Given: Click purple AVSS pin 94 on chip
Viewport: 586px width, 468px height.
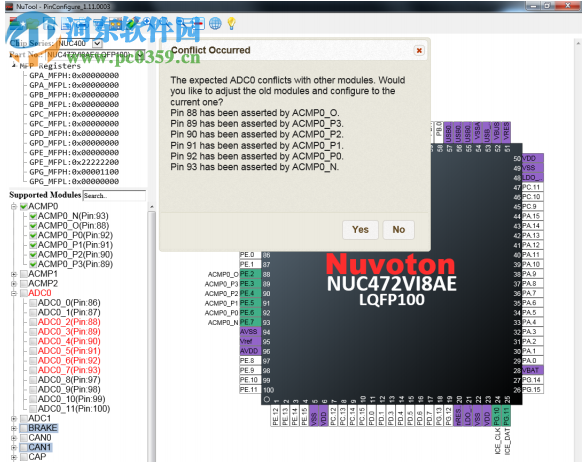Looking at the screenshot, I should tap(250, 332).
